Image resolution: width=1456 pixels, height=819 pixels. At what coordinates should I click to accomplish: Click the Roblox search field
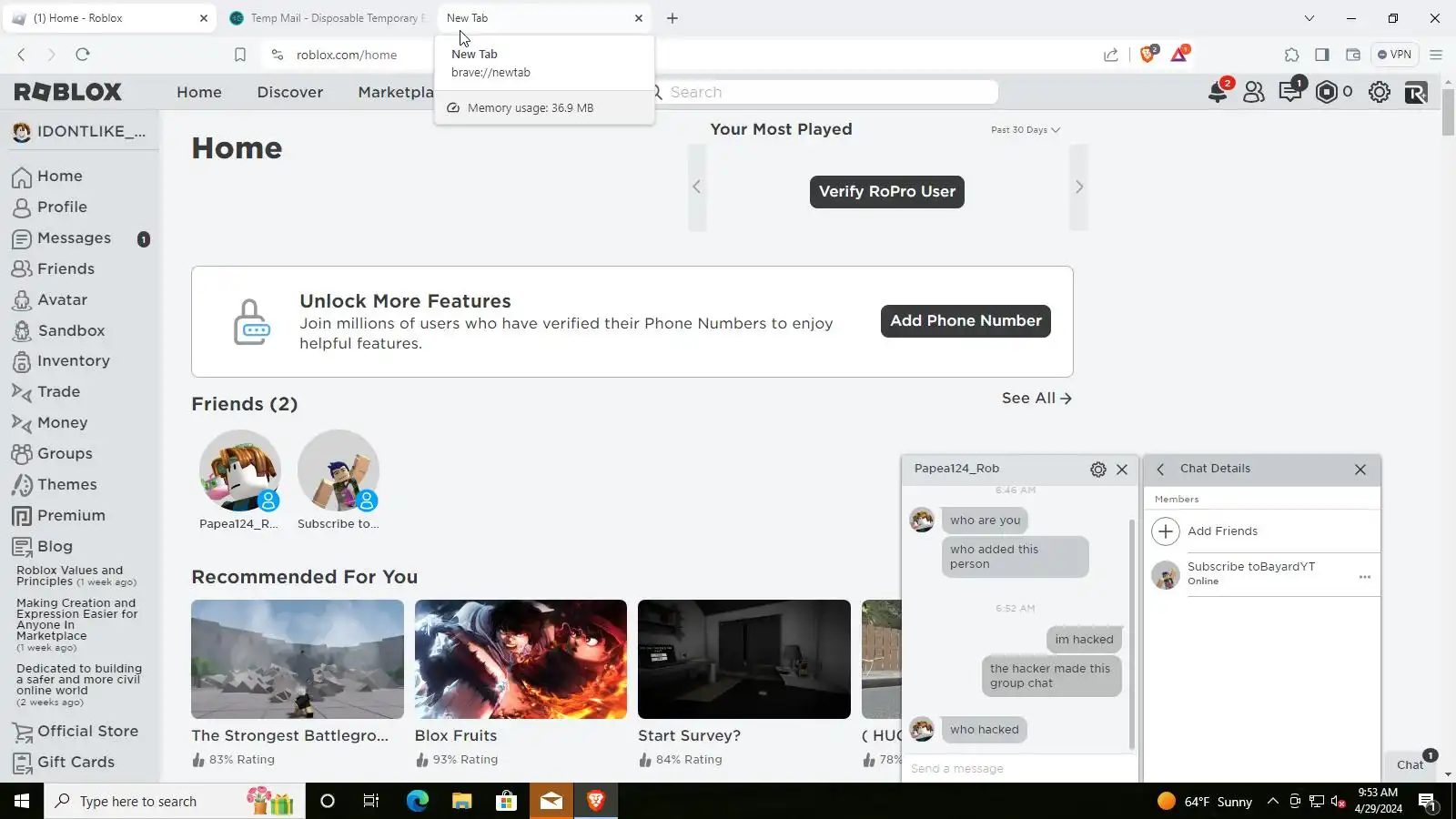click(x=828, y=92)
